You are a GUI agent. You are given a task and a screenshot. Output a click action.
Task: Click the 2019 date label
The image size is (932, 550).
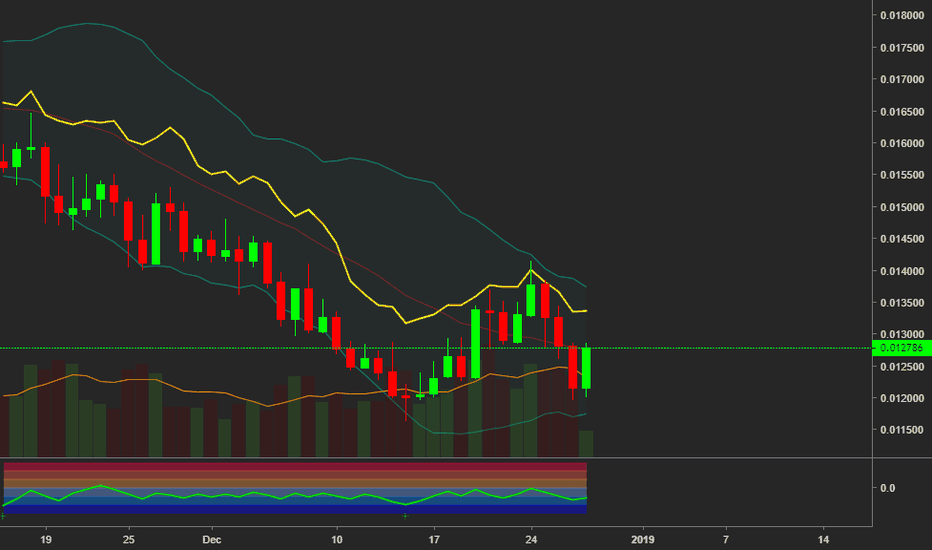(643, 540)
